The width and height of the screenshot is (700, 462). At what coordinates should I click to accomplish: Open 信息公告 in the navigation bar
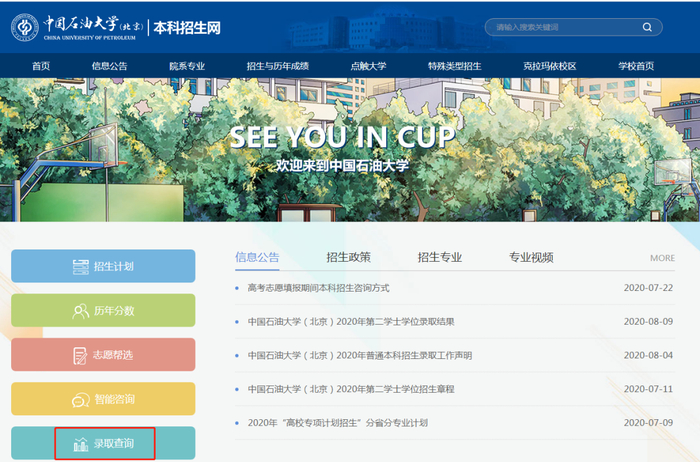click(x=109, y=66)
